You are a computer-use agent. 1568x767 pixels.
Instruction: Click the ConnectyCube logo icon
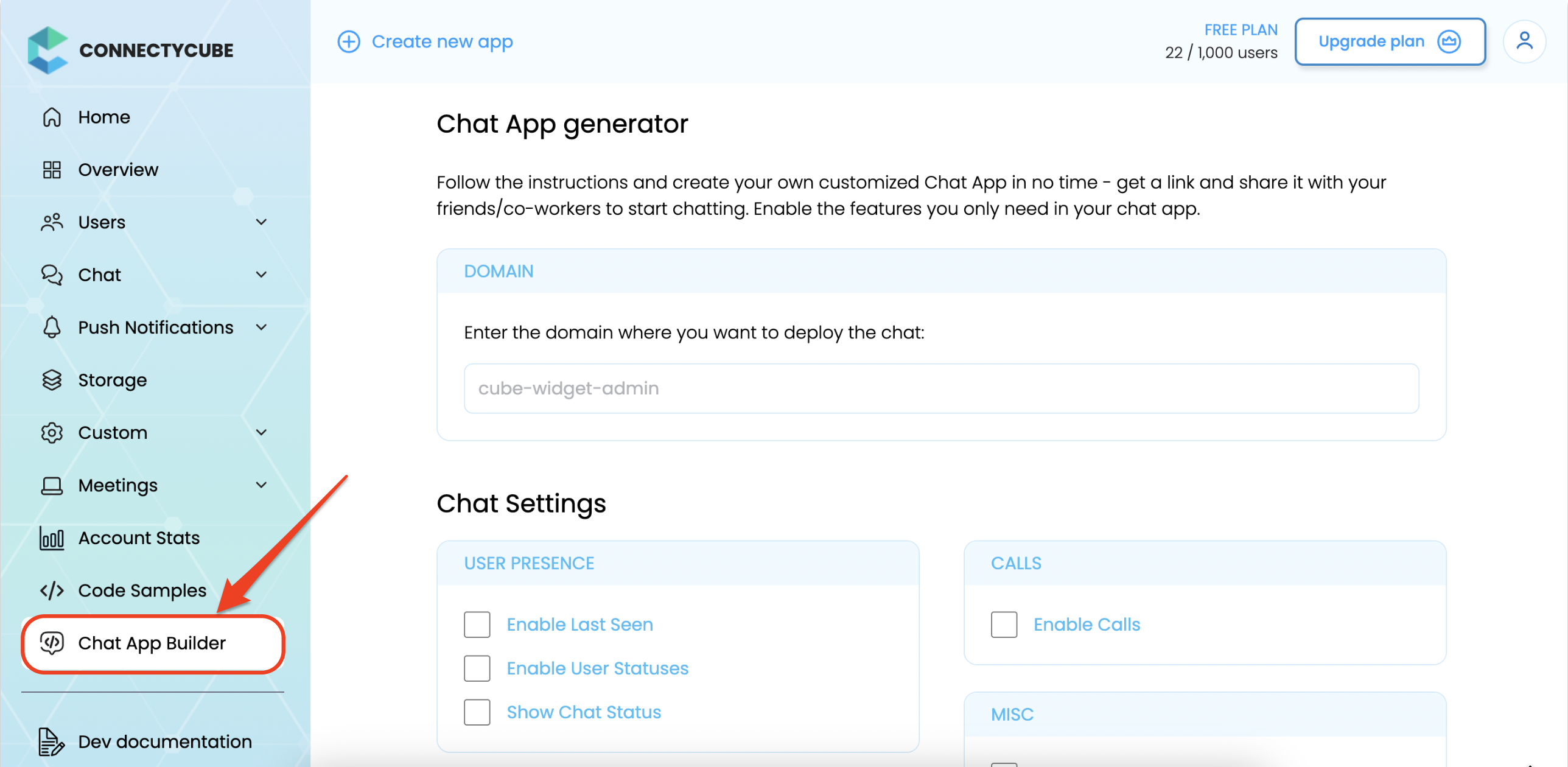coord(47,50)
